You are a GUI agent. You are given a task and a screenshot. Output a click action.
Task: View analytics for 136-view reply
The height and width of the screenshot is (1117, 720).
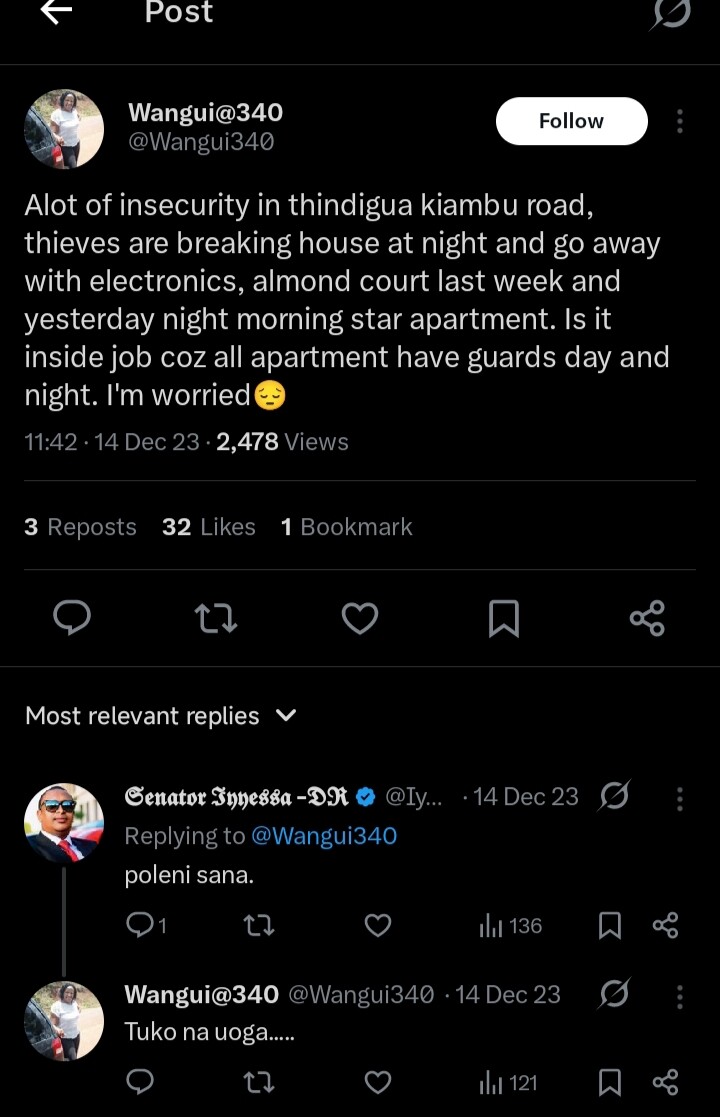(510, 926)
